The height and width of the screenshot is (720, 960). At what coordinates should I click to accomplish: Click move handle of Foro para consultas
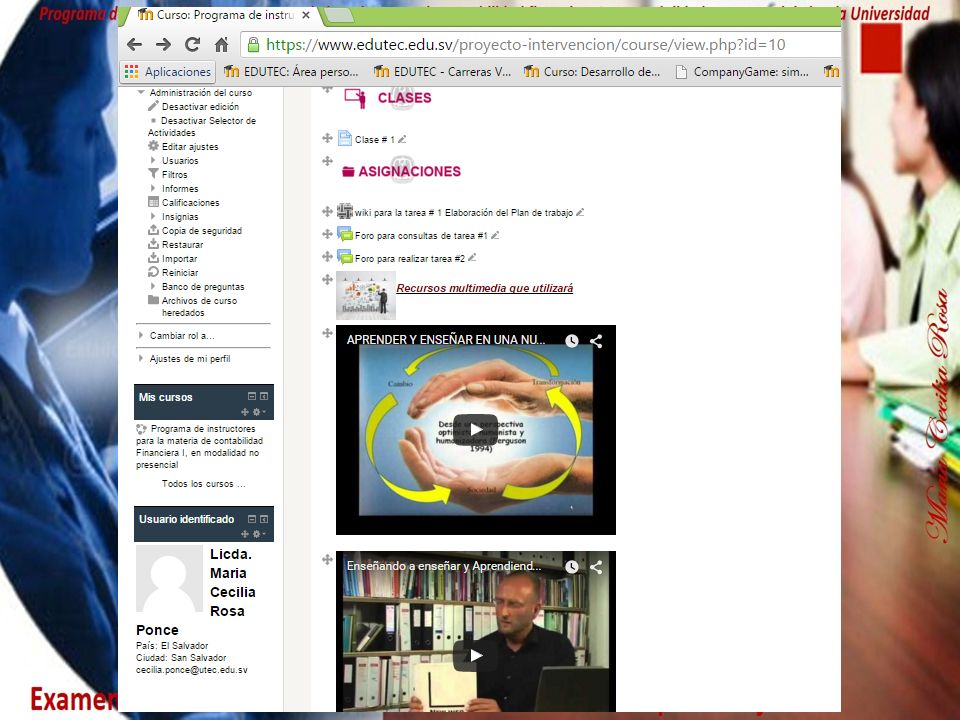pos(328,234)
